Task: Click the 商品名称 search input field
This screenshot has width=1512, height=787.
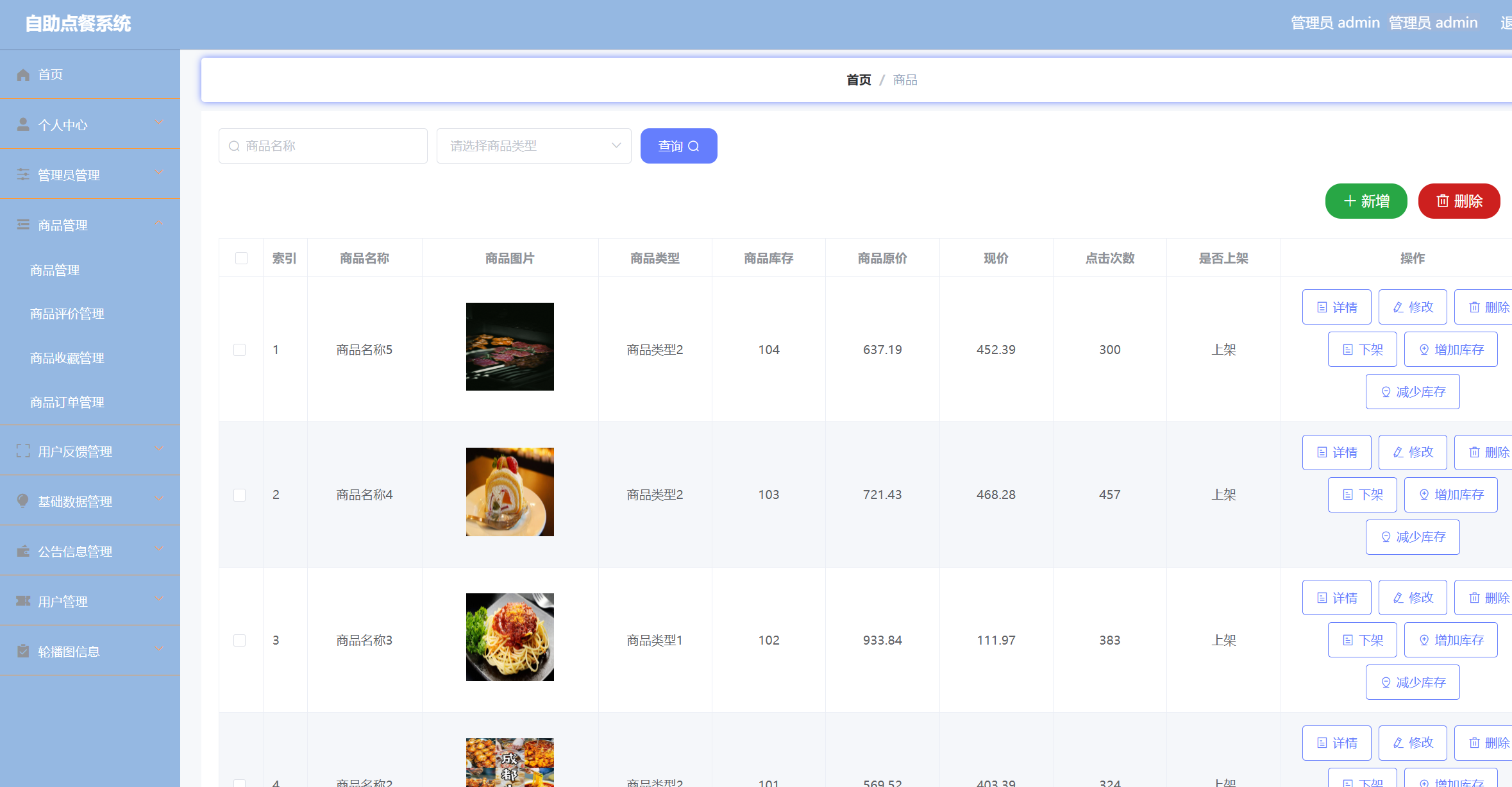Action: 323,146
